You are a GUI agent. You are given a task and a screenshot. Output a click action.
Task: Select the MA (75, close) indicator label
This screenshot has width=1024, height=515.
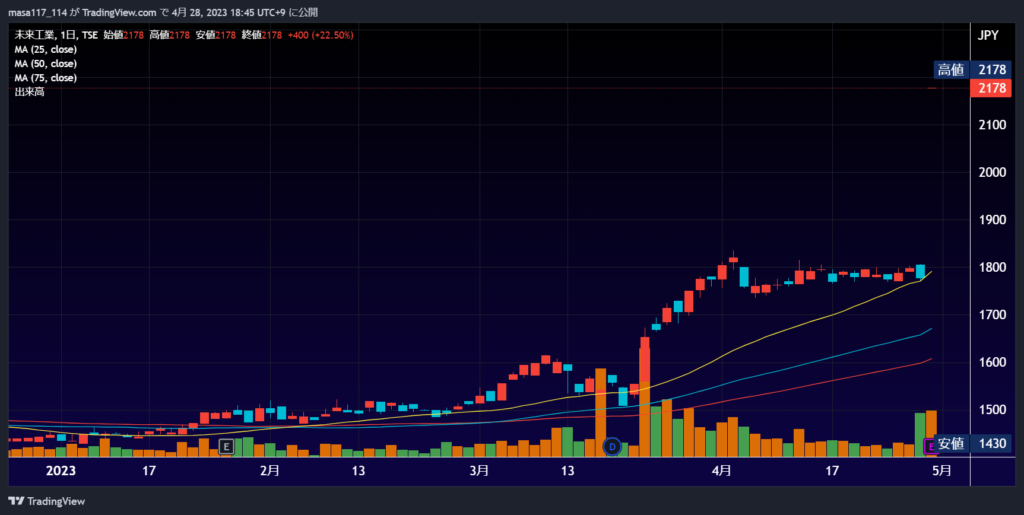[46, 78]
